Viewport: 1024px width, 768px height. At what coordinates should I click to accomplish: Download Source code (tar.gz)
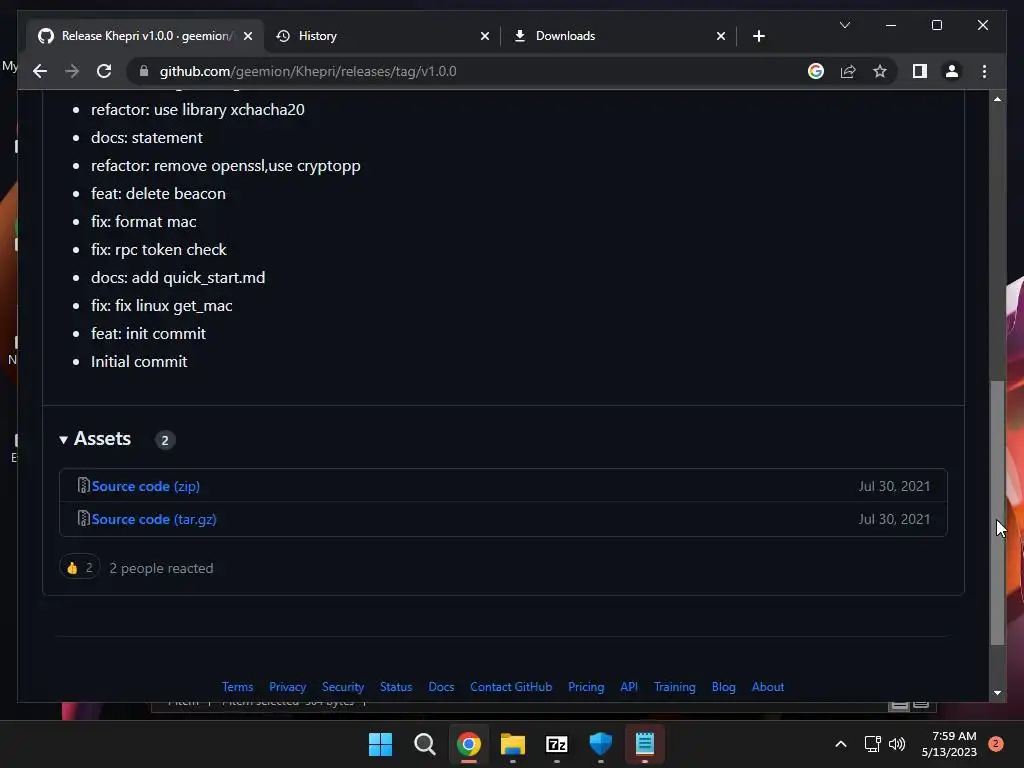154,519
